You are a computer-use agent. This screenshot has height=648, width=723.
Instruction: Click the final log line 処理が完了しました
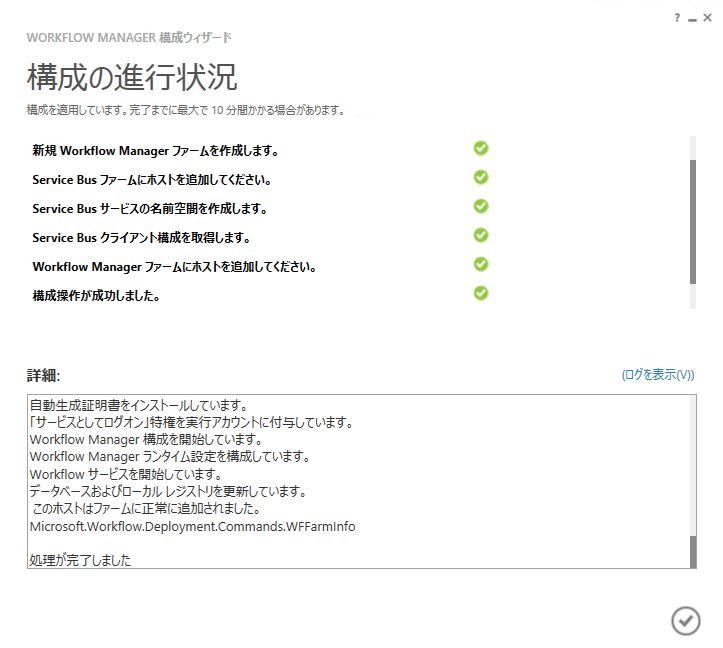pos(80,560)
